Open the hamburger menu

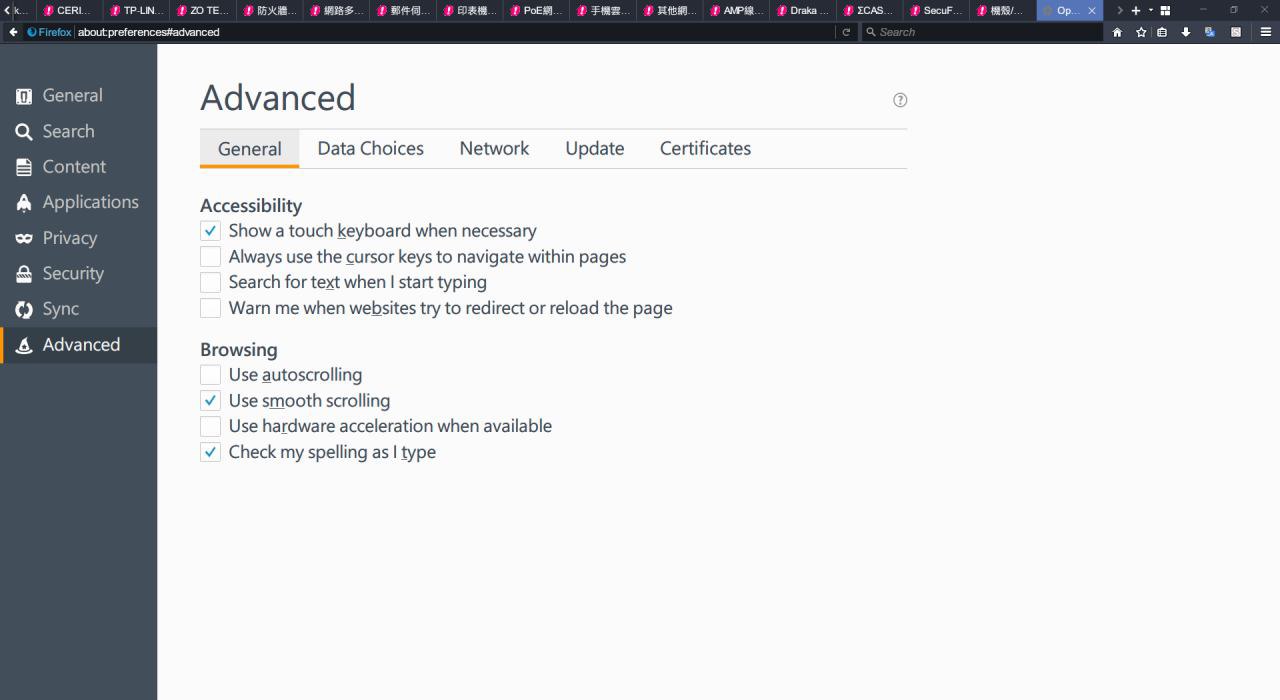point(1265,32)
